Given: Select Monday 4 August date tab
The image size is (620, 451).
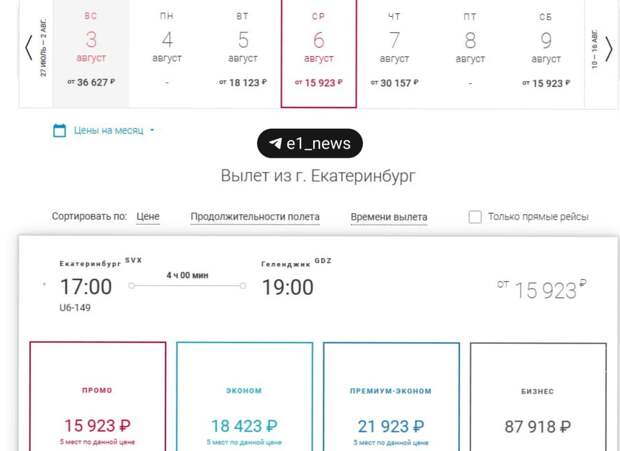Looking at the screenshot, I should click(167, 53).
